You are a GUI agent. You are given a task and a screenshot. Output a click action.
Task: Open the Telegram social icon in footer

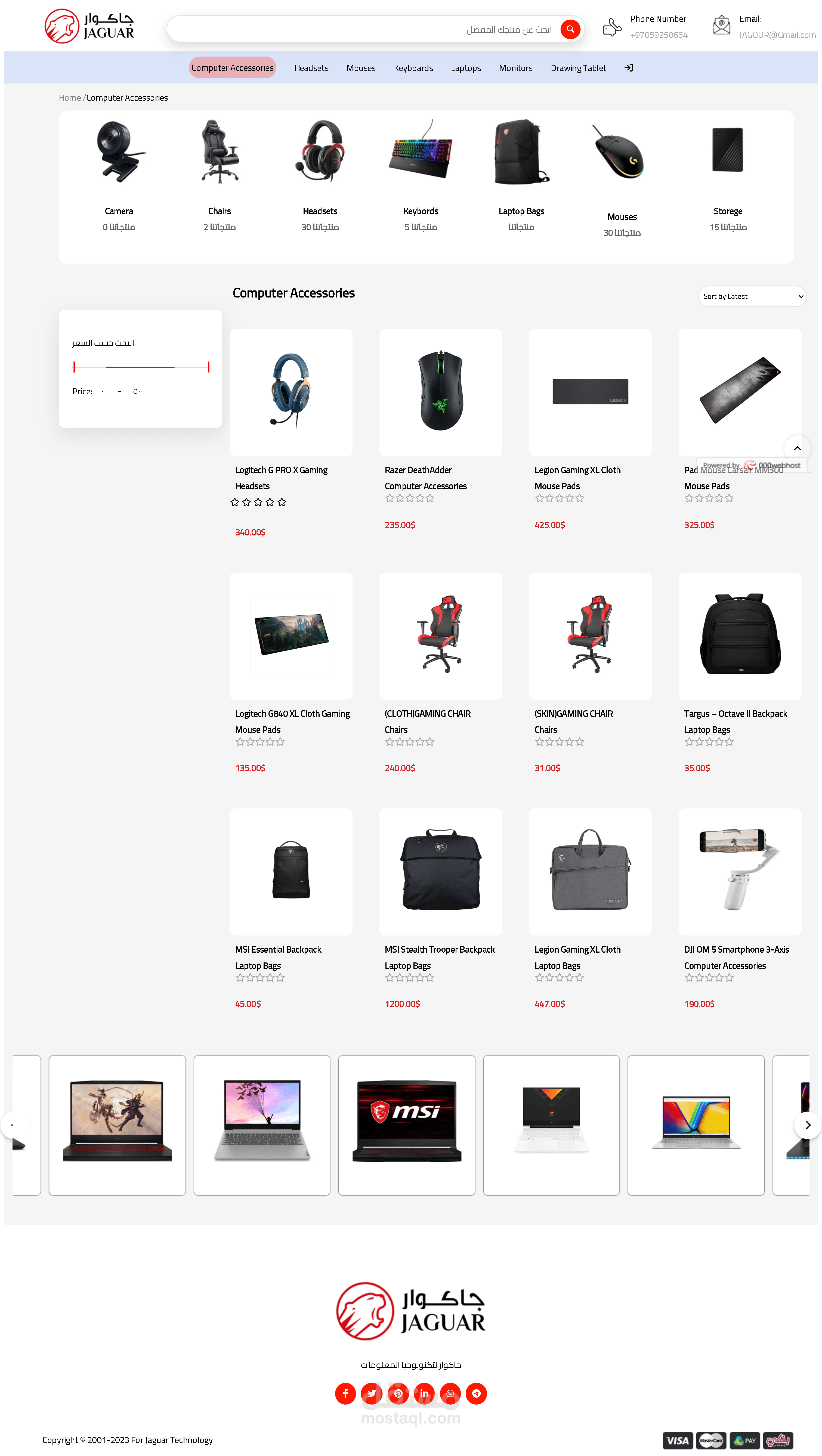tap(477, 1393)
